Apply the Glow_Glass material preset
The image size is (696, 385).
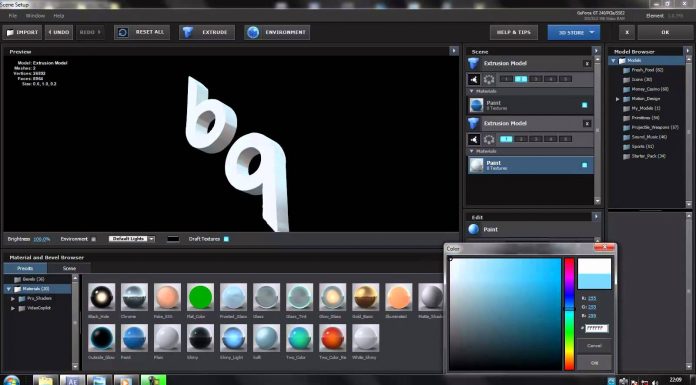point(332,297)
